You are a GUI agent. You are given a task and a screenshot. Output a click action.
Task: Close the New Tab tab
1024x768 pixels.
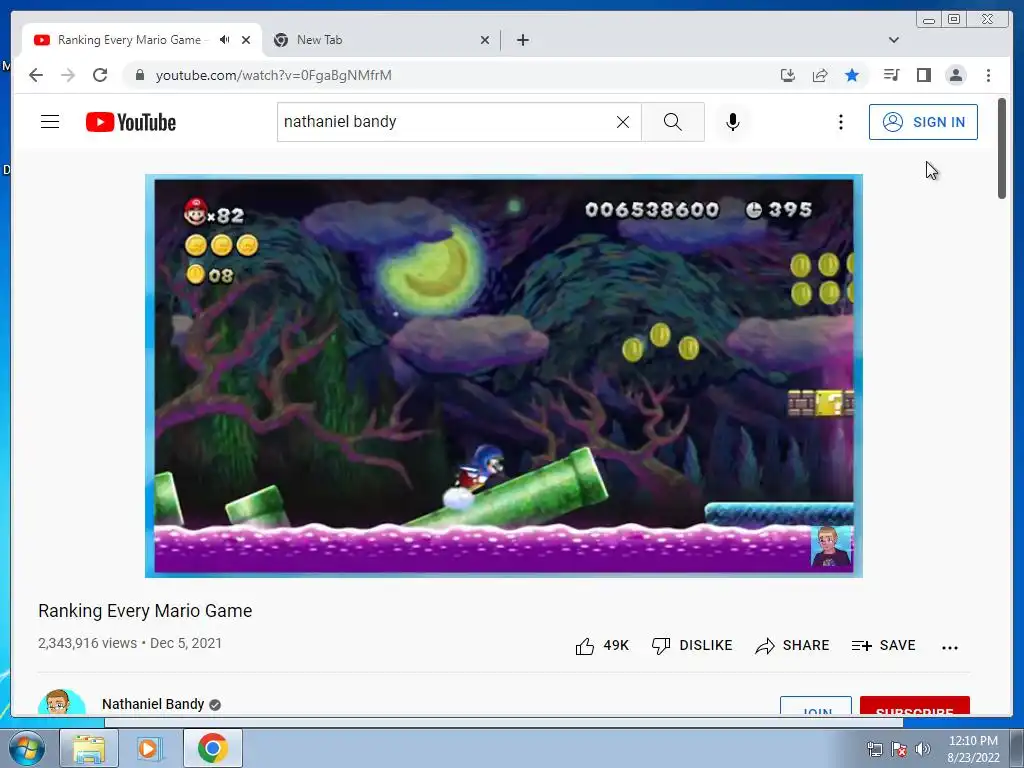tap(485, 40)
